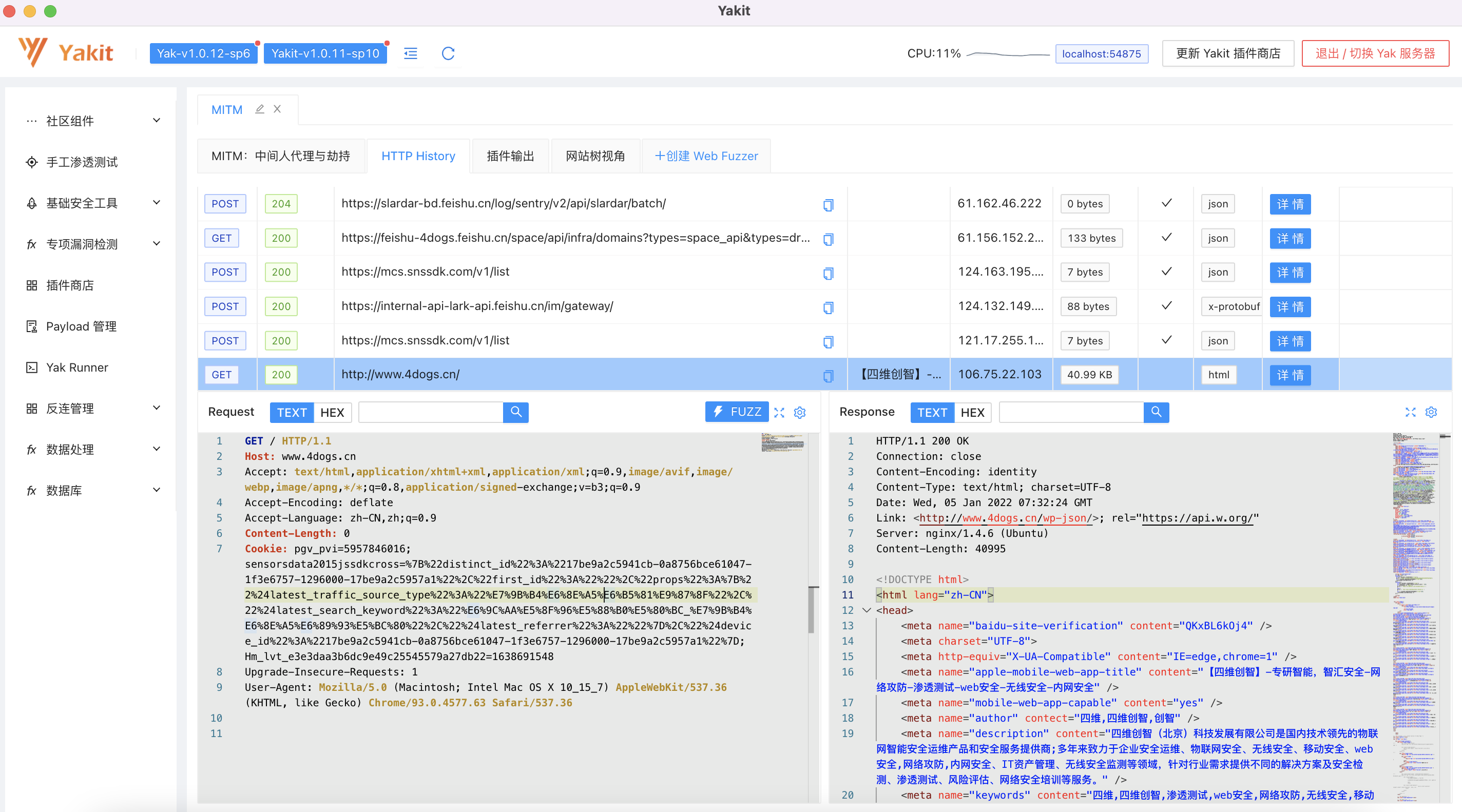This screenshot has height=812, width=1462.
Task: Collapse the head tag fold arrow
Action: [866, 610]
